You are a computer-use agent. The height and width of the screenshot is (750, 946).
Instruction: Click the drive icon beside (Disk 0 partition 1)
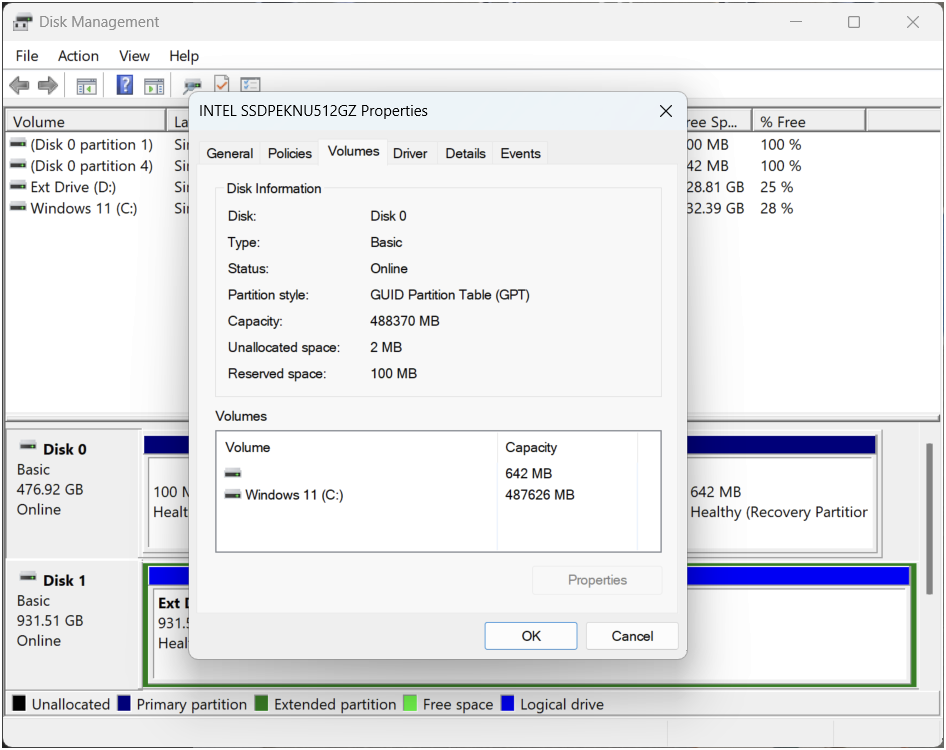coord(18,144)
